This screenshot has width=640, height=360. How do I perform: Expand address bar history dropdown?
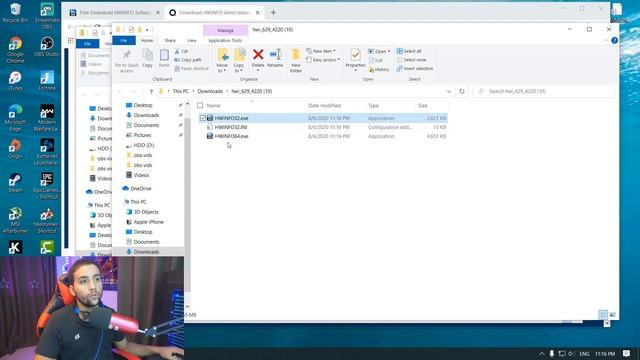point(449,91)
